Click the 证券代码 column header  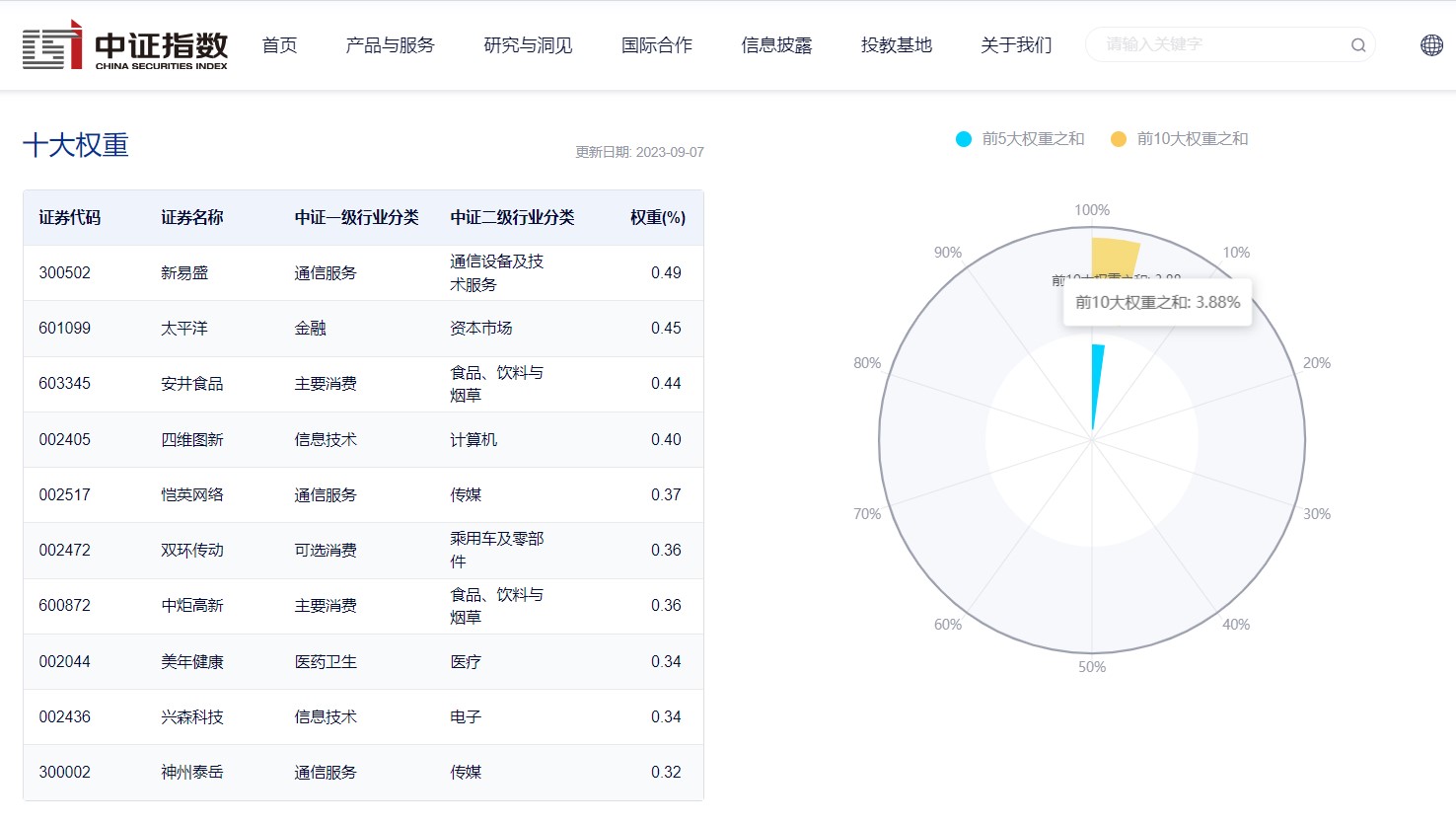[x=70, y=217]
